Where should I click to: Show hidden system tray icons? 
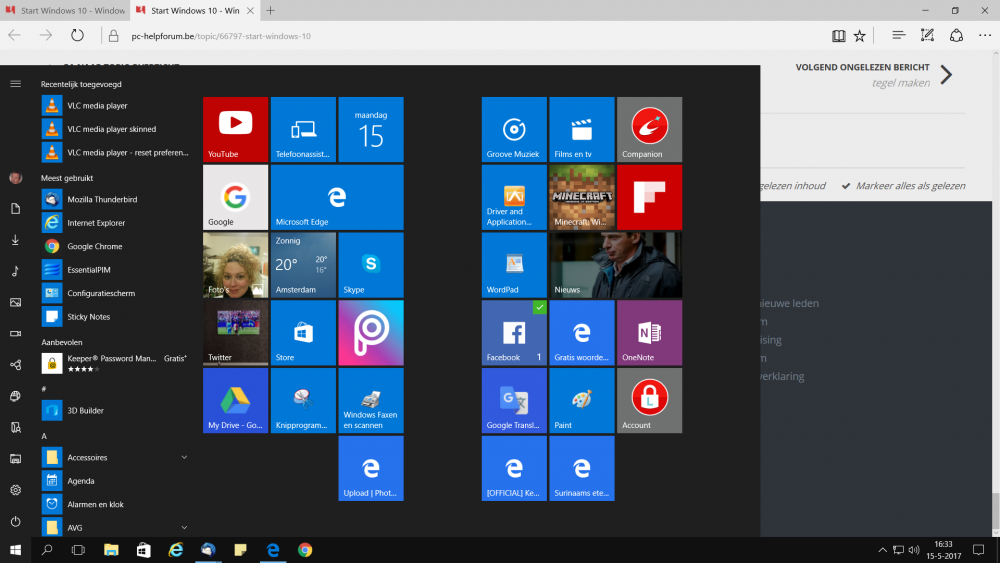[x=882, y=550]
